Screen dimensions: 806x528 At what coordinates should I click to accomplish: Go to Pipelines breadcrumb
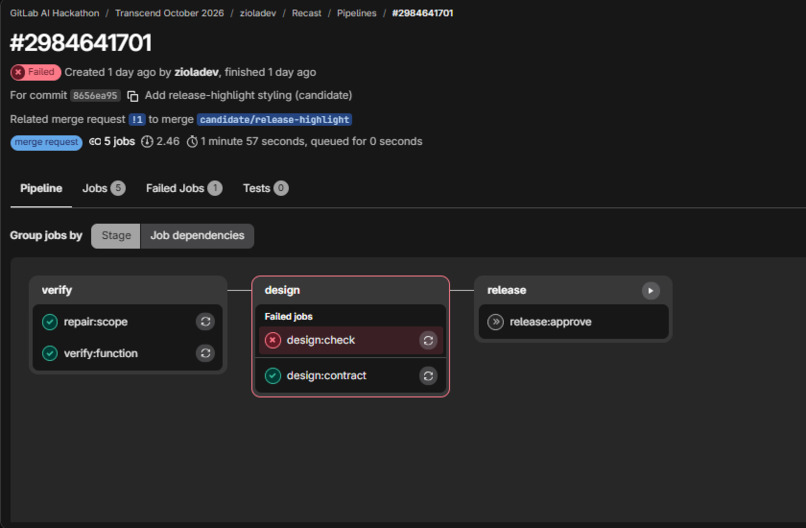click(x=356, y=13)
